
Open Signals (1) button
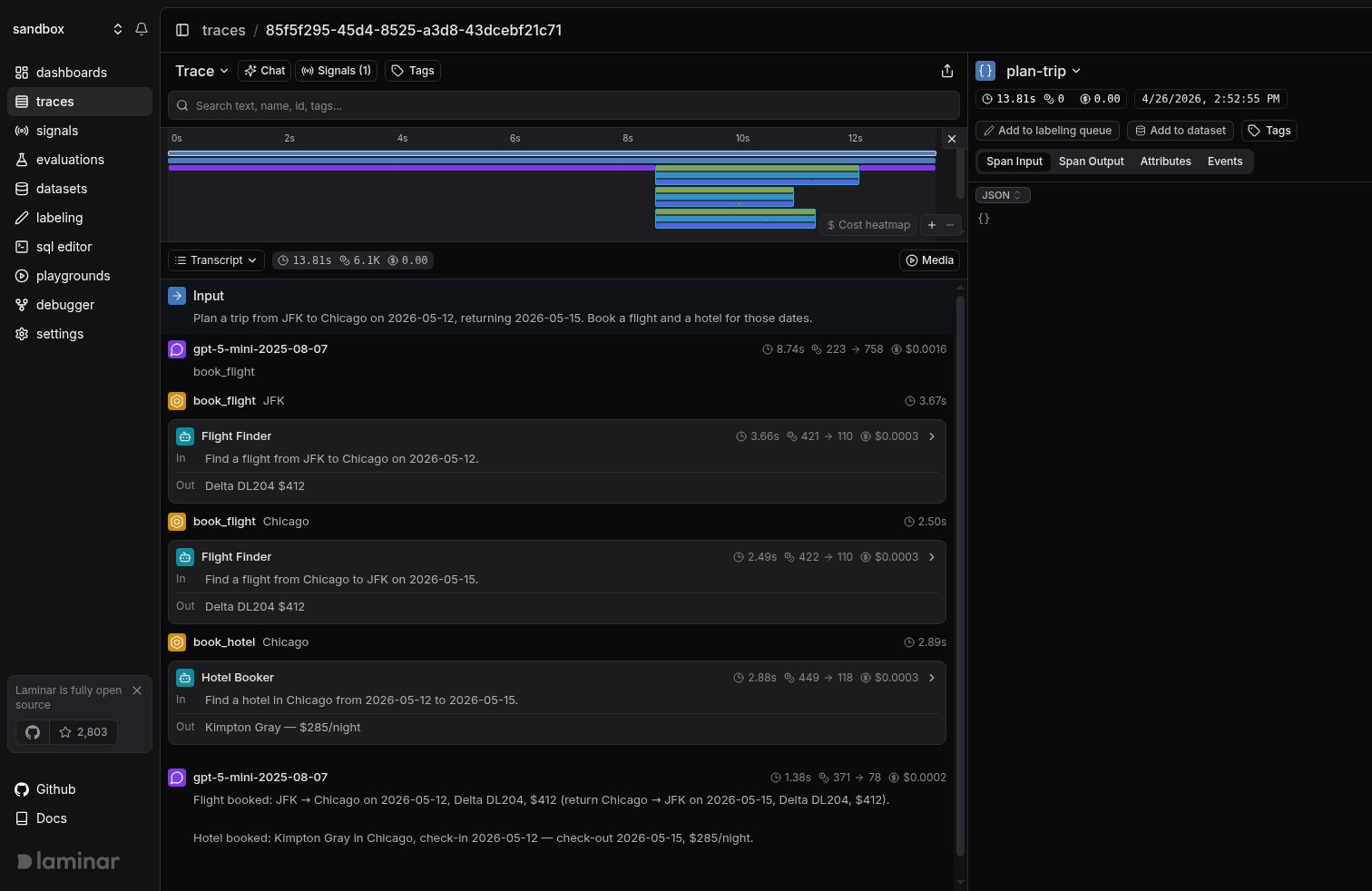click(336, 71)
